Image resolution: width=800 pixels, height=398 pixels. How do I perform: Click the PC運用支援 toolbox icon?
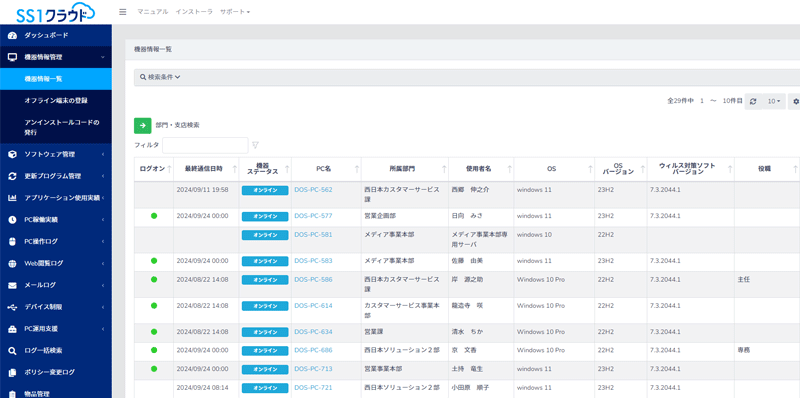click(x=13, y=329)
